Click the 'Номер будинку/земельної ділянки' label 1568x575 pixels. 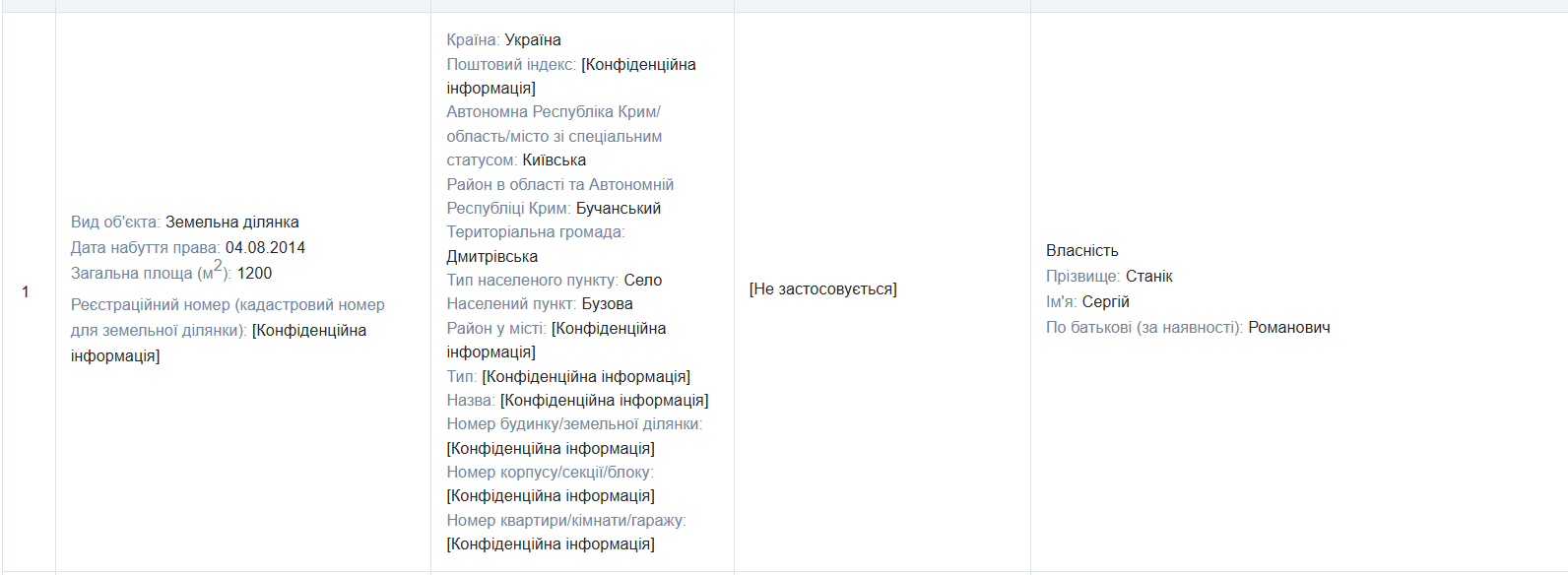pos(575,424)
